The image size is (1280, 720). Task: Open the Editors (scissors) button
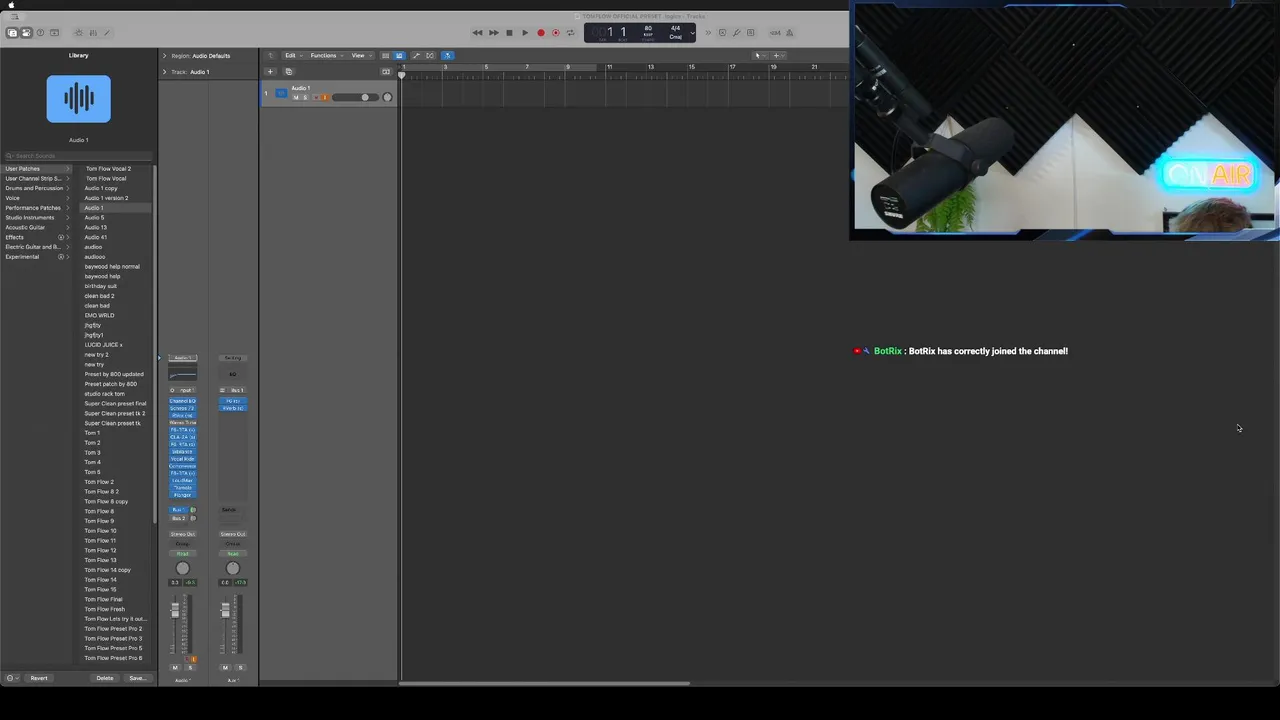(x=107, y=32)
